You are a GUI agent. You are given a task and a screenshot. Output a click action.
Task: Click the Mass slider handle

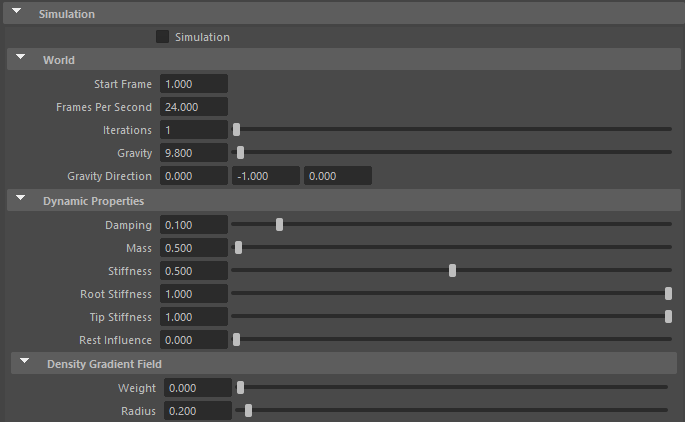pos(237,248)
